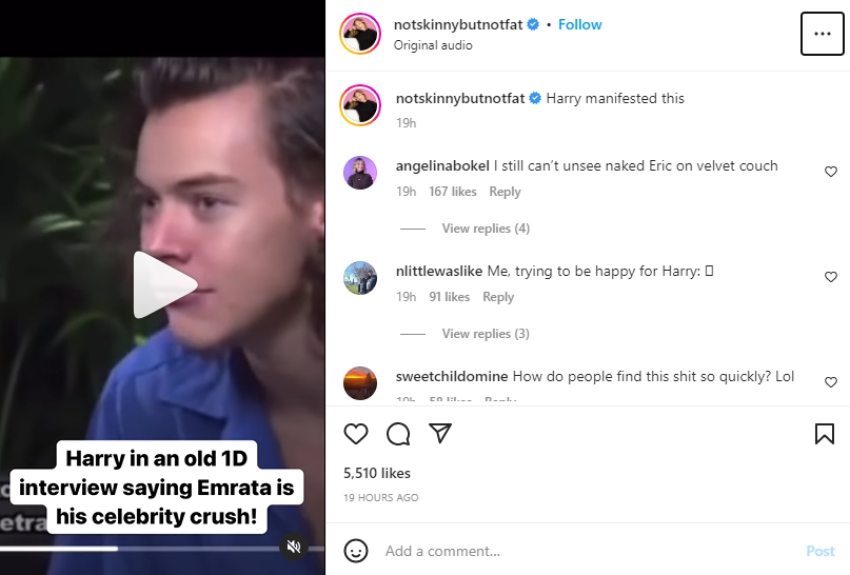The width and height of the screenshot is (850, 575).
Task: Like the post with heart icon
Action: pos(356,433)
